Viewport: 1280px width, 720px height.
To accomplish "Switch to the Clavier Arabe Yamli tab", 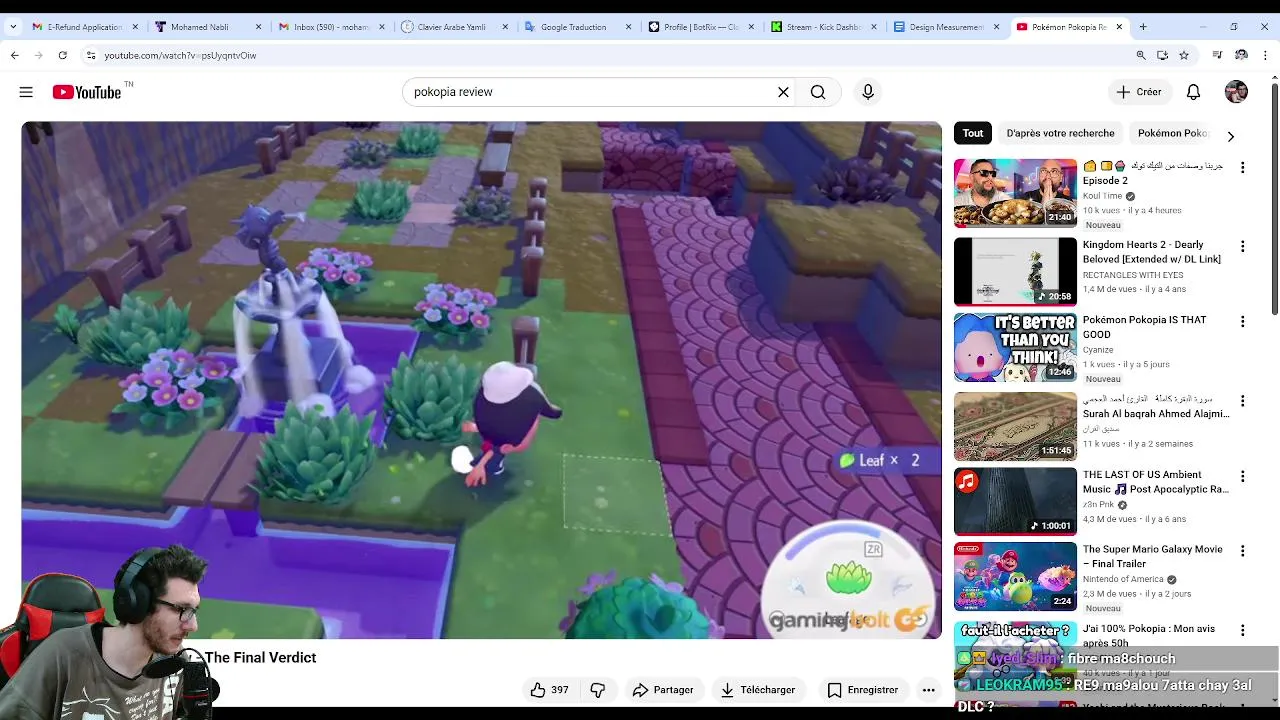I will click(454, 27).
